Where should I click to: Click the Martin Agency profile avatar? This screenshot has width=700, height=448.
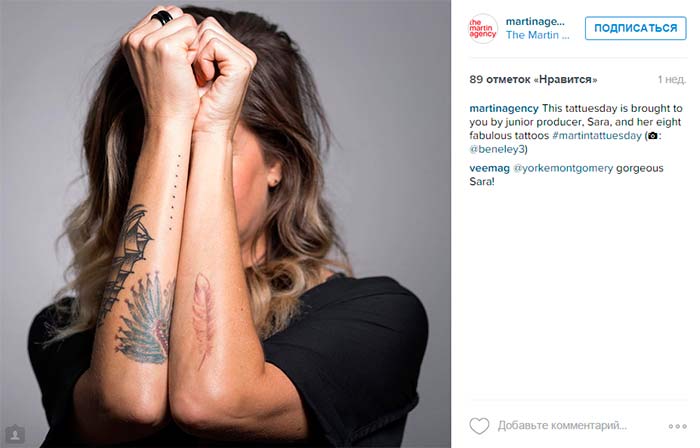(483, 28)
